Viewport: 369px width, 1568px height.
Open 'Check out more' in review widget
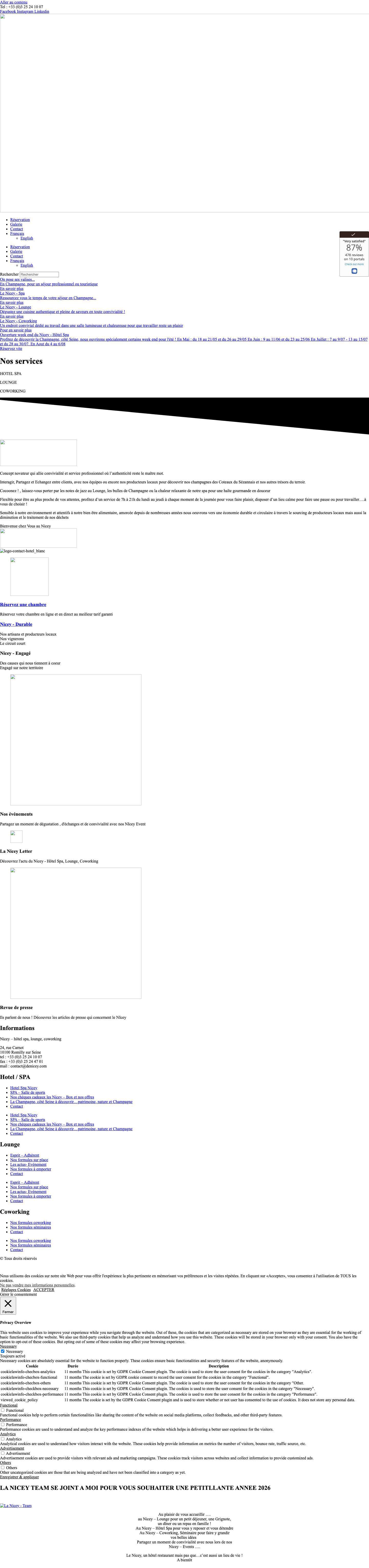(x=354, y=264)
